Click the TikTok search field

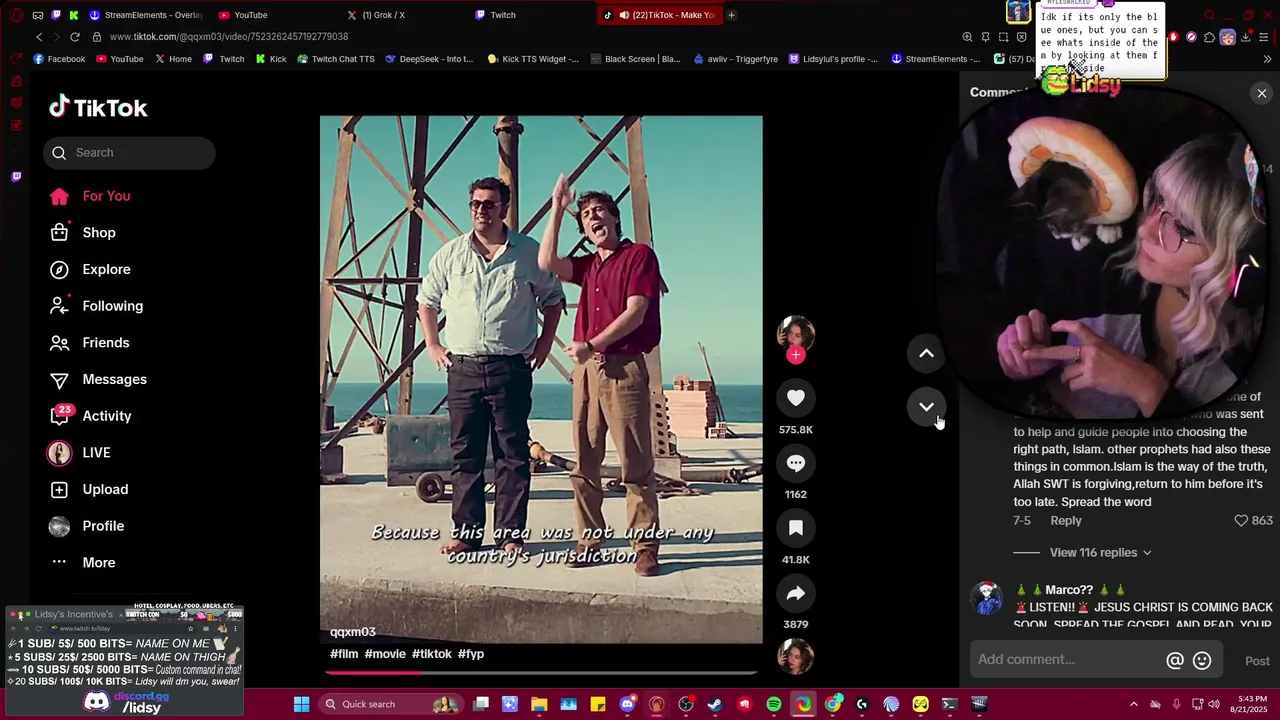[x=129, y=152]
